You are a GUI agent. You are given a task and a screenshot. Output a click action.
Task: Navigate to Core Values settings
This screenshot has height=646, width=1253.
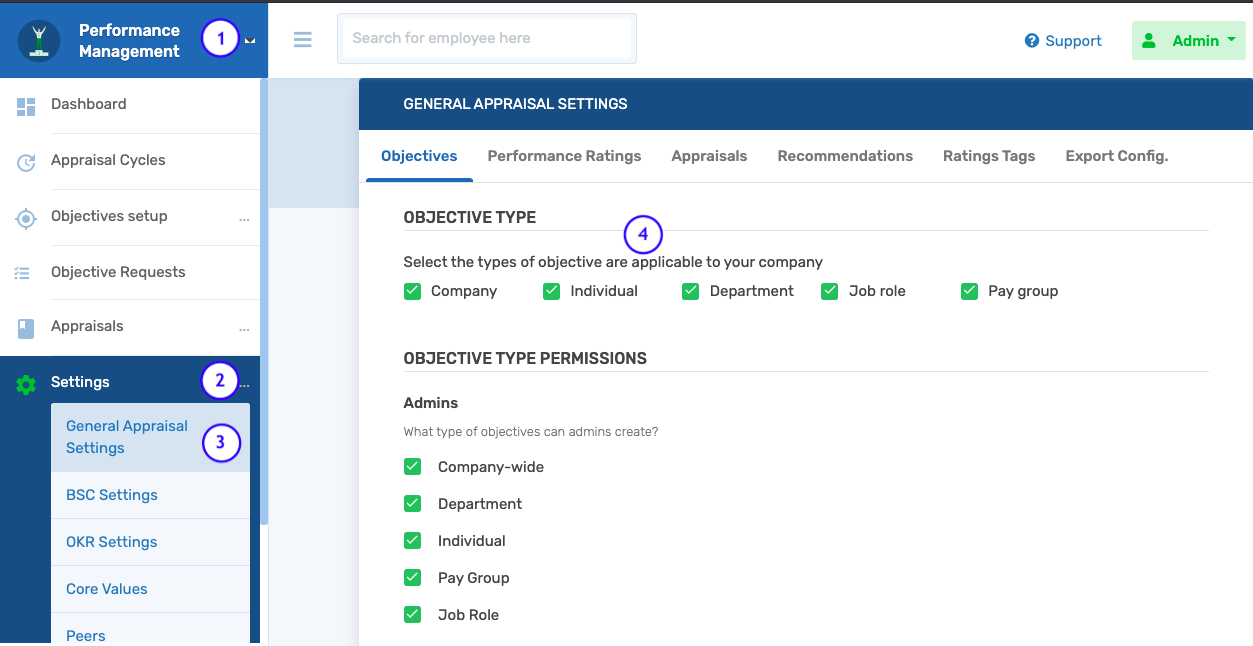pos(106,589)
